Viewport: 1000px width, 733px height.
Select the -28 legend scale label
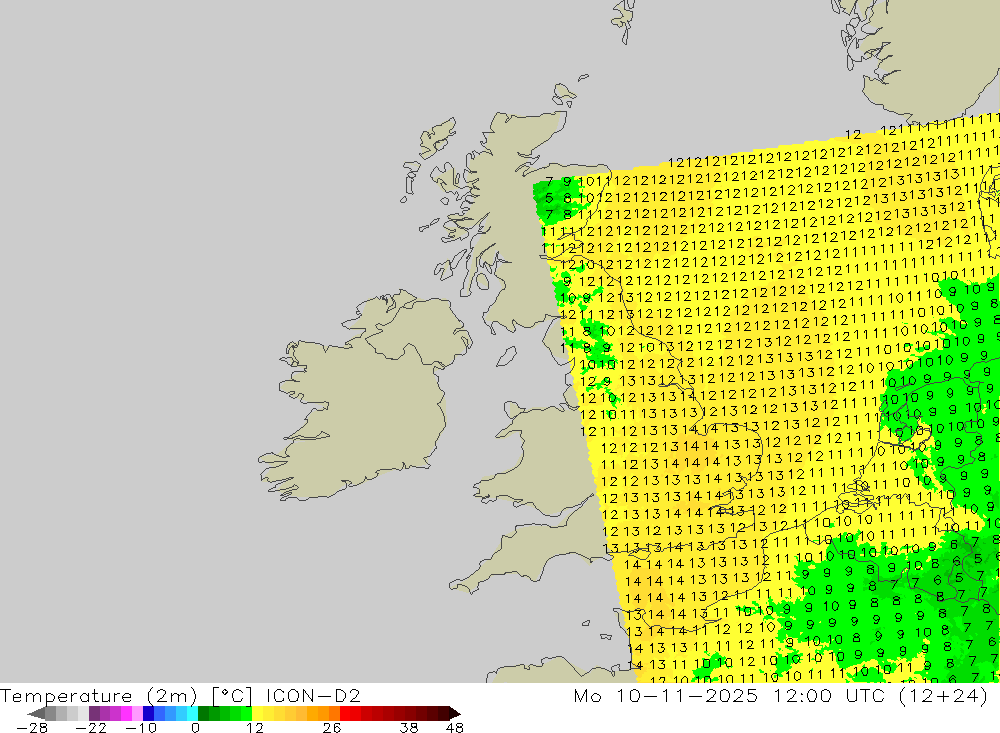32,727
